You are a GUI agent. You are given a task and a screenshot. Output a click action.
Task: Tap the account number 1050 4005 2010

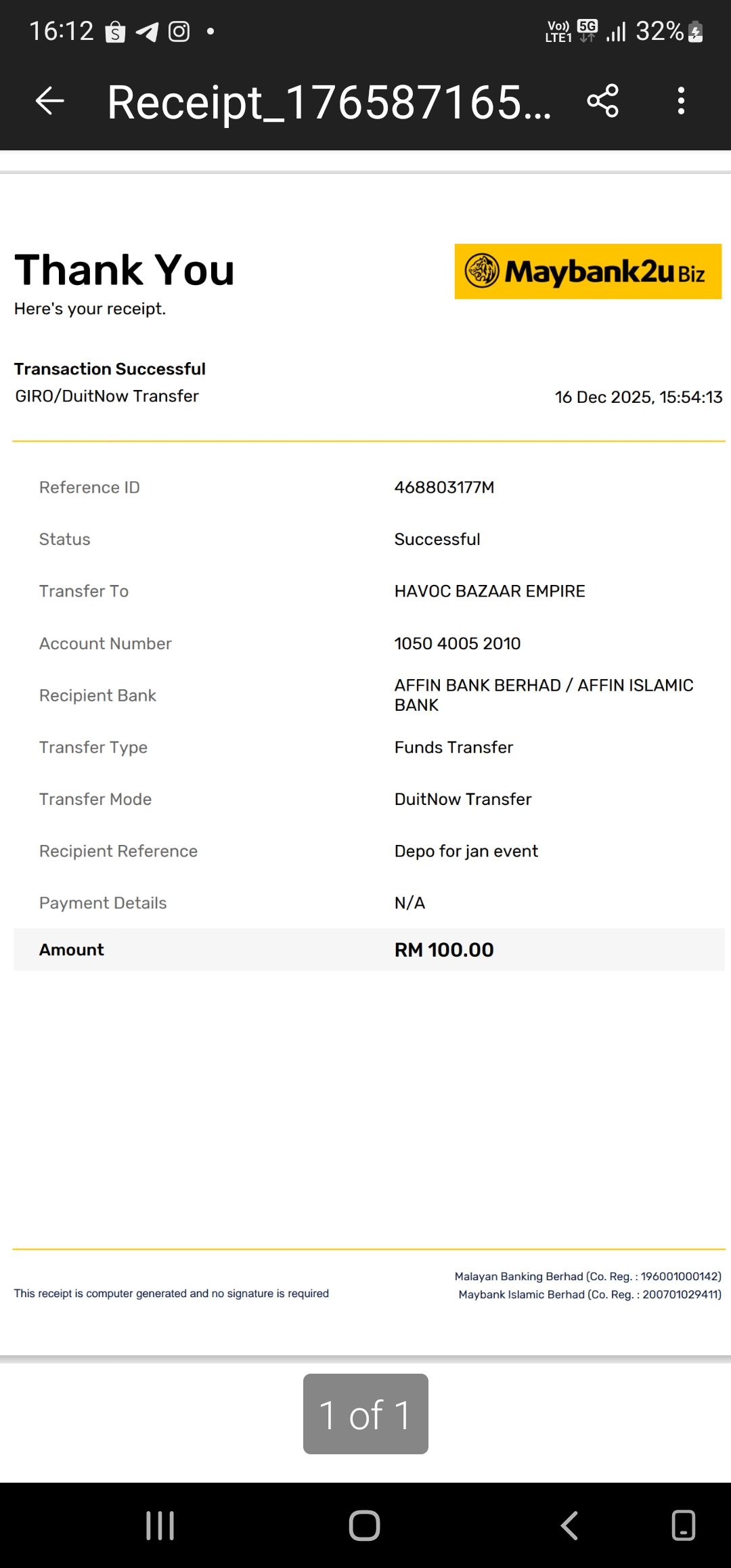[458, 643]
